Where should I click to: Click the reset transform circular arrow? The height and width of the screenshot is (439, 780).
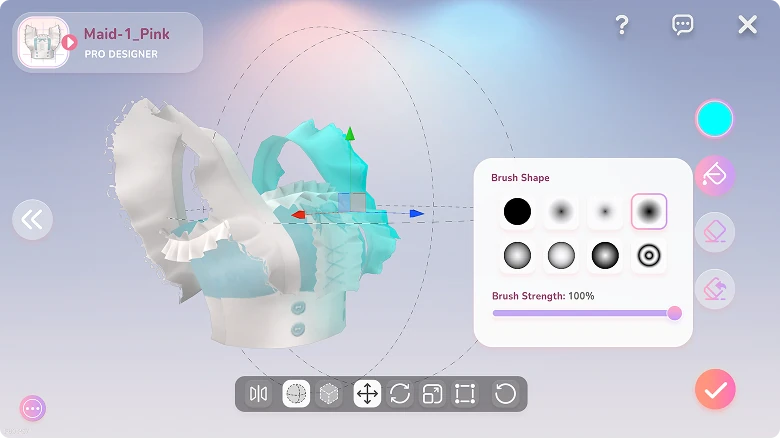[x=505, y=394]
